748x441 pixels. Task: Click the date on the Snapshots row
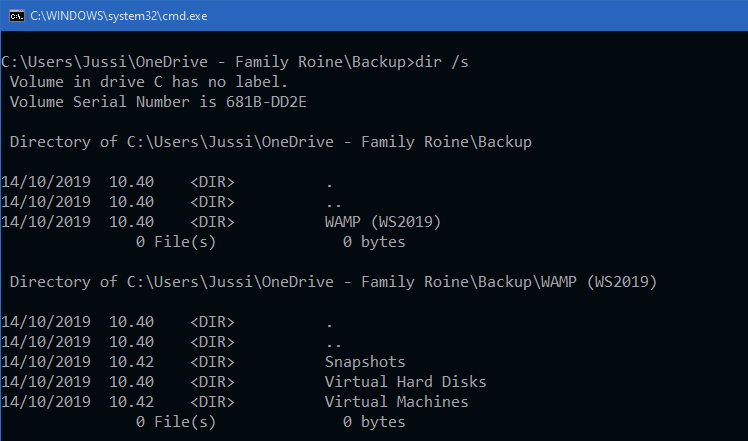(46, 362)
